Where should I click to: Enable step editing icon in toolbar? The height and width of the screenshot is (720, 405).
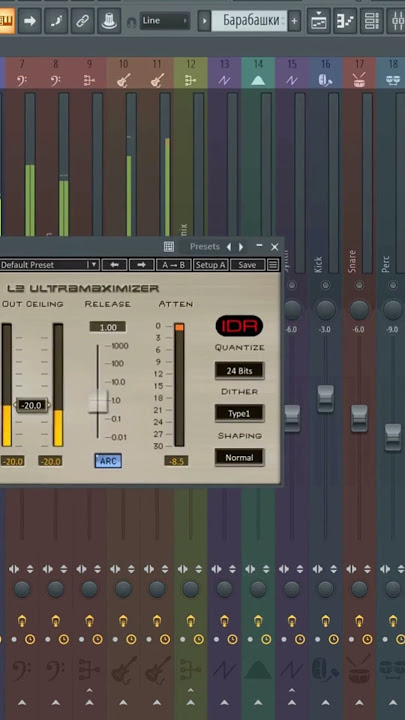56,21
